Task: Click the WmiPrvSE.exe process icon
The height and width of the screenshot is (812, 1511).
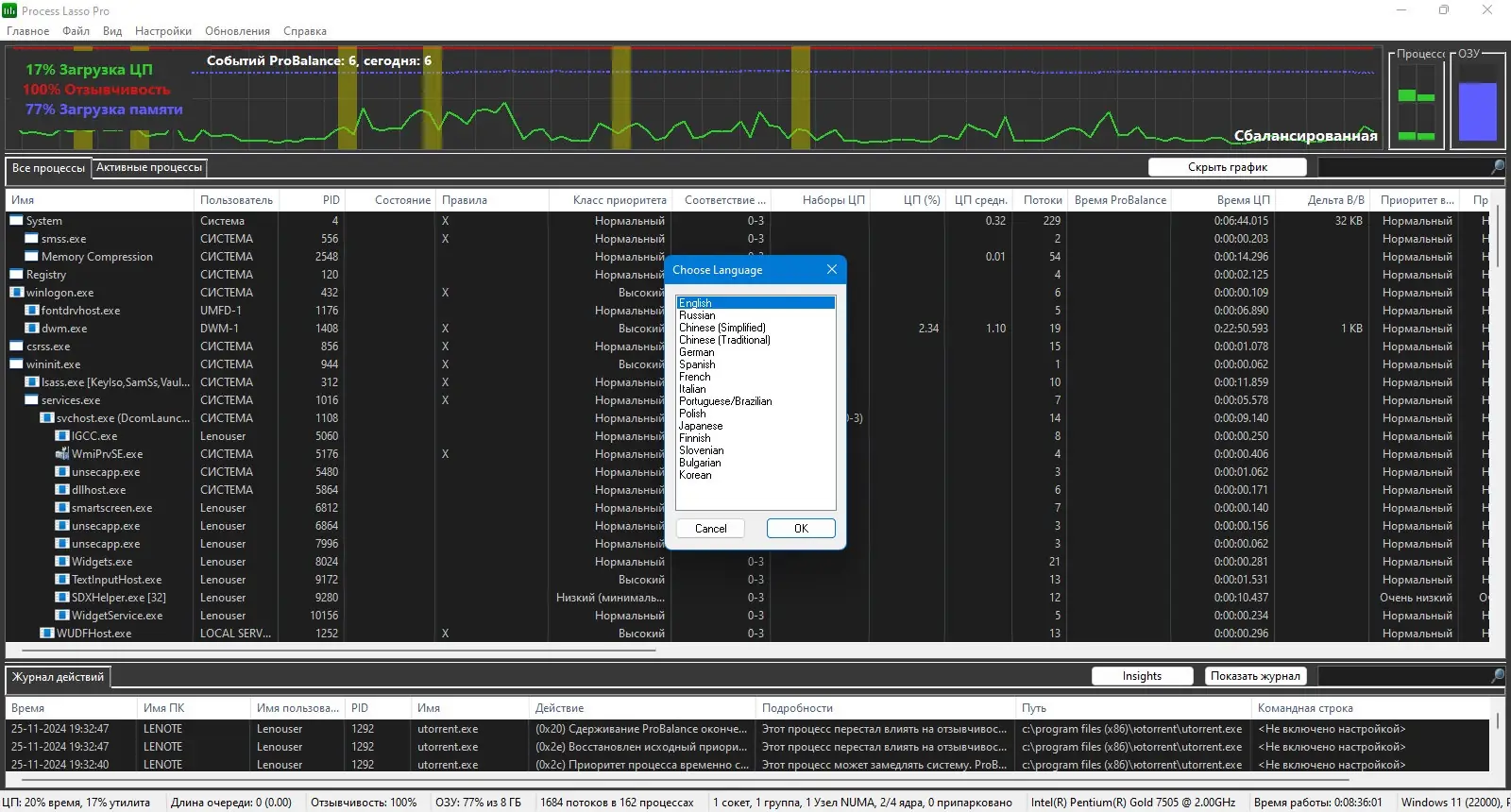Action: point(61,454)
